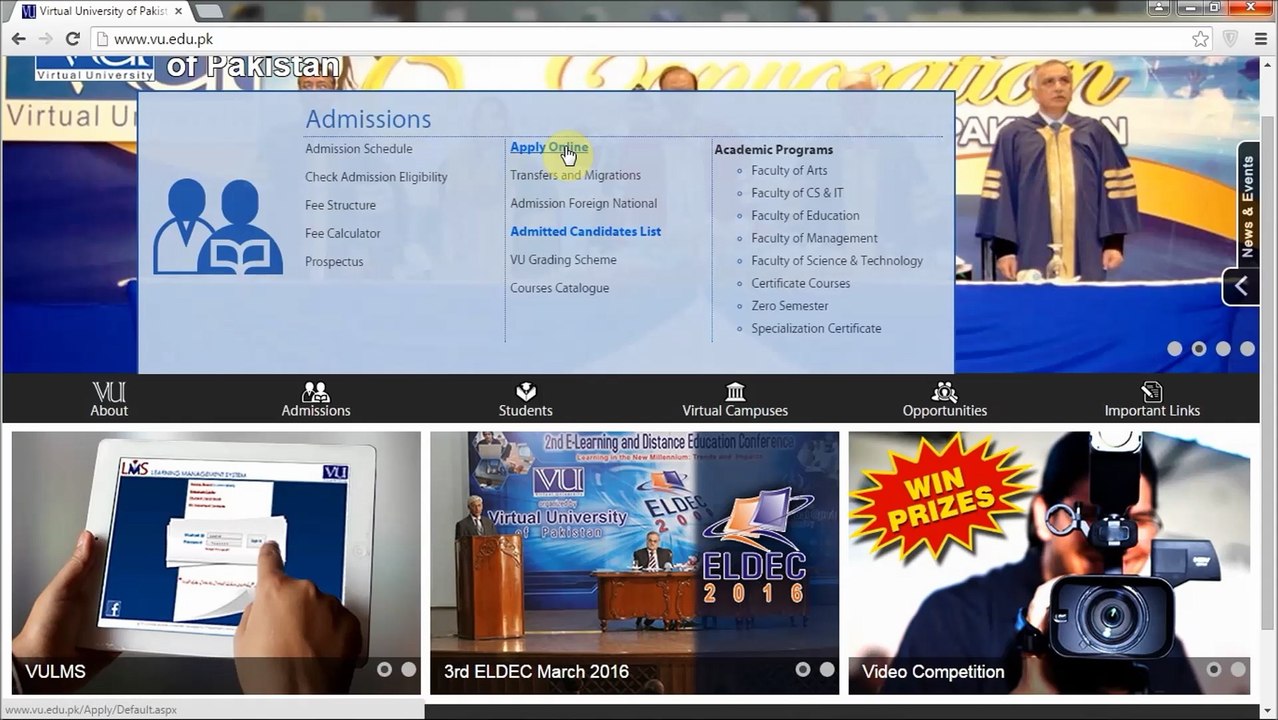Click the Apply Online link

[549, 147]
